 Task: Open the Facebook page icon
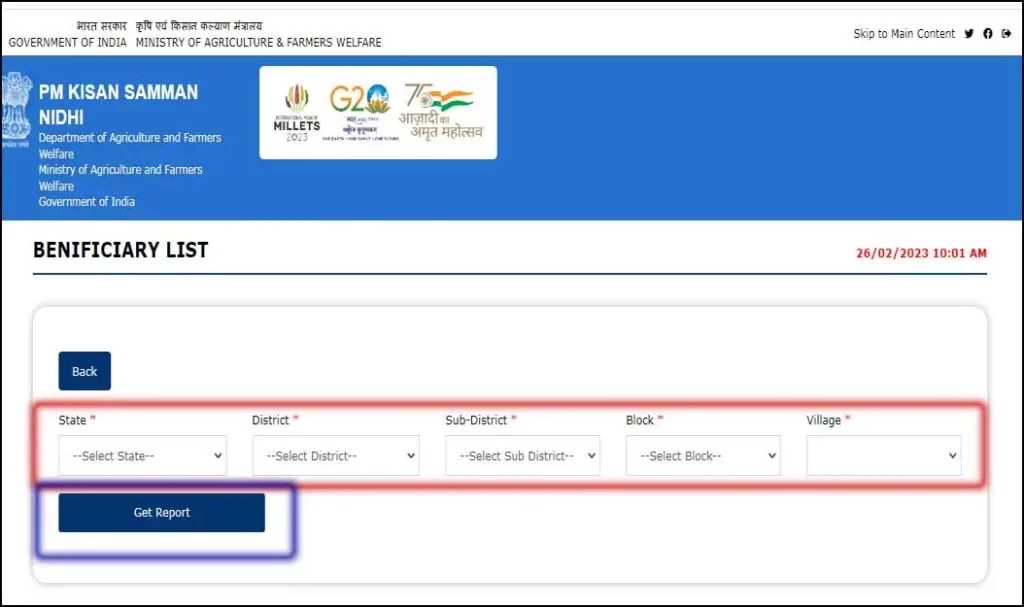click(987, 33)
